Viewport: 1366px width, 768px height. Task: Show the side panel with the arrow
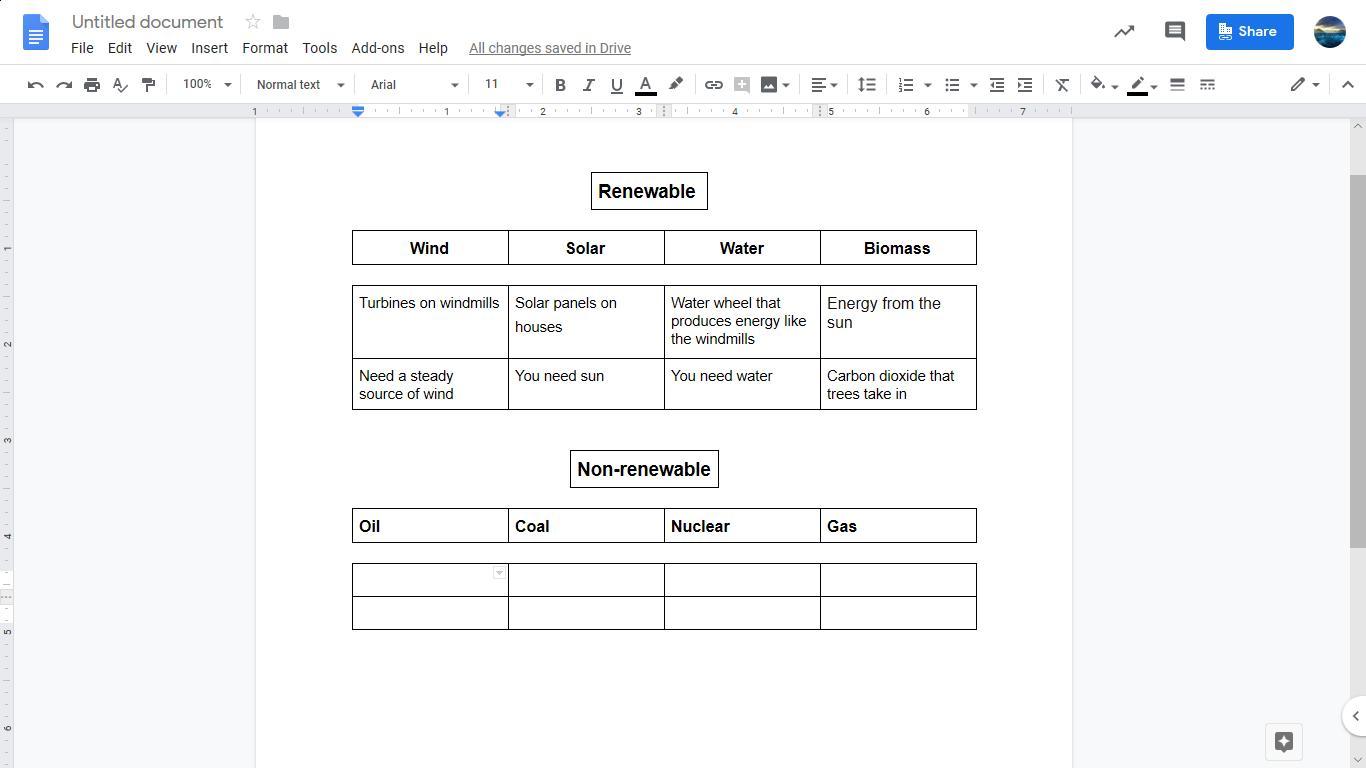(x=1355, y=716)
